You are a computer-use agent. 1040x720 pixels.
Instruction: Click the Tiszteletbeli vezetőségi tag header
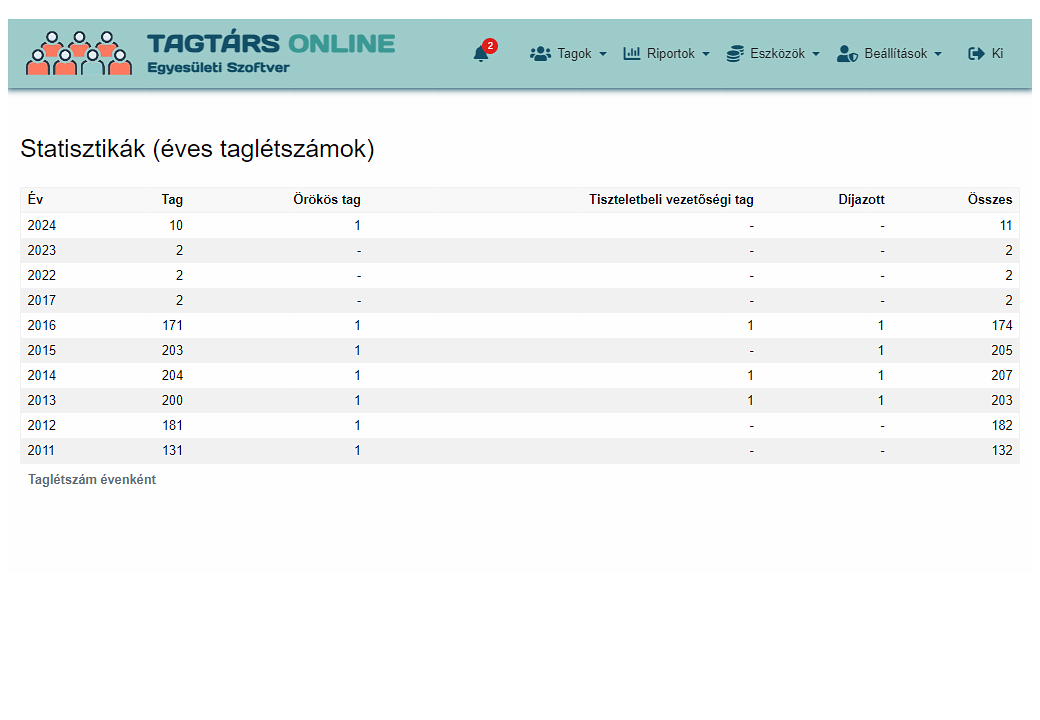tap(671, 200)
